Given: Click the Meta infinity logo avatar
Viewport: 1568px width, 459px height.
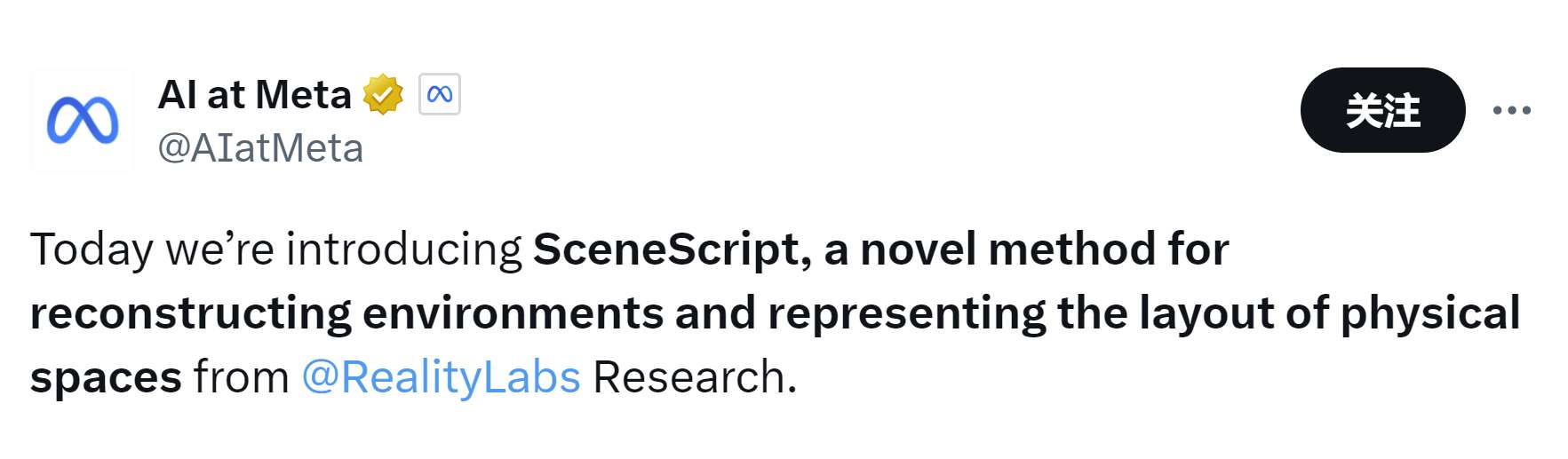Looking at the screenshot, I should [82, 120].
